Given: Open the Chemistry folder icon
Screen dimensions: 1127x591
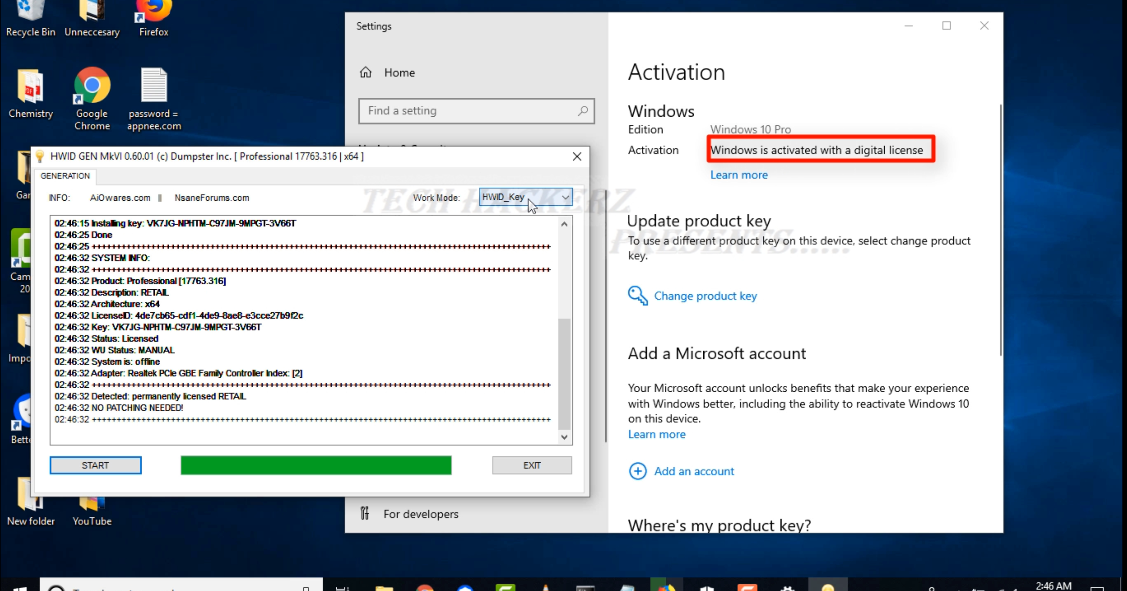Looking at the screenshot, I should (30, 94).
